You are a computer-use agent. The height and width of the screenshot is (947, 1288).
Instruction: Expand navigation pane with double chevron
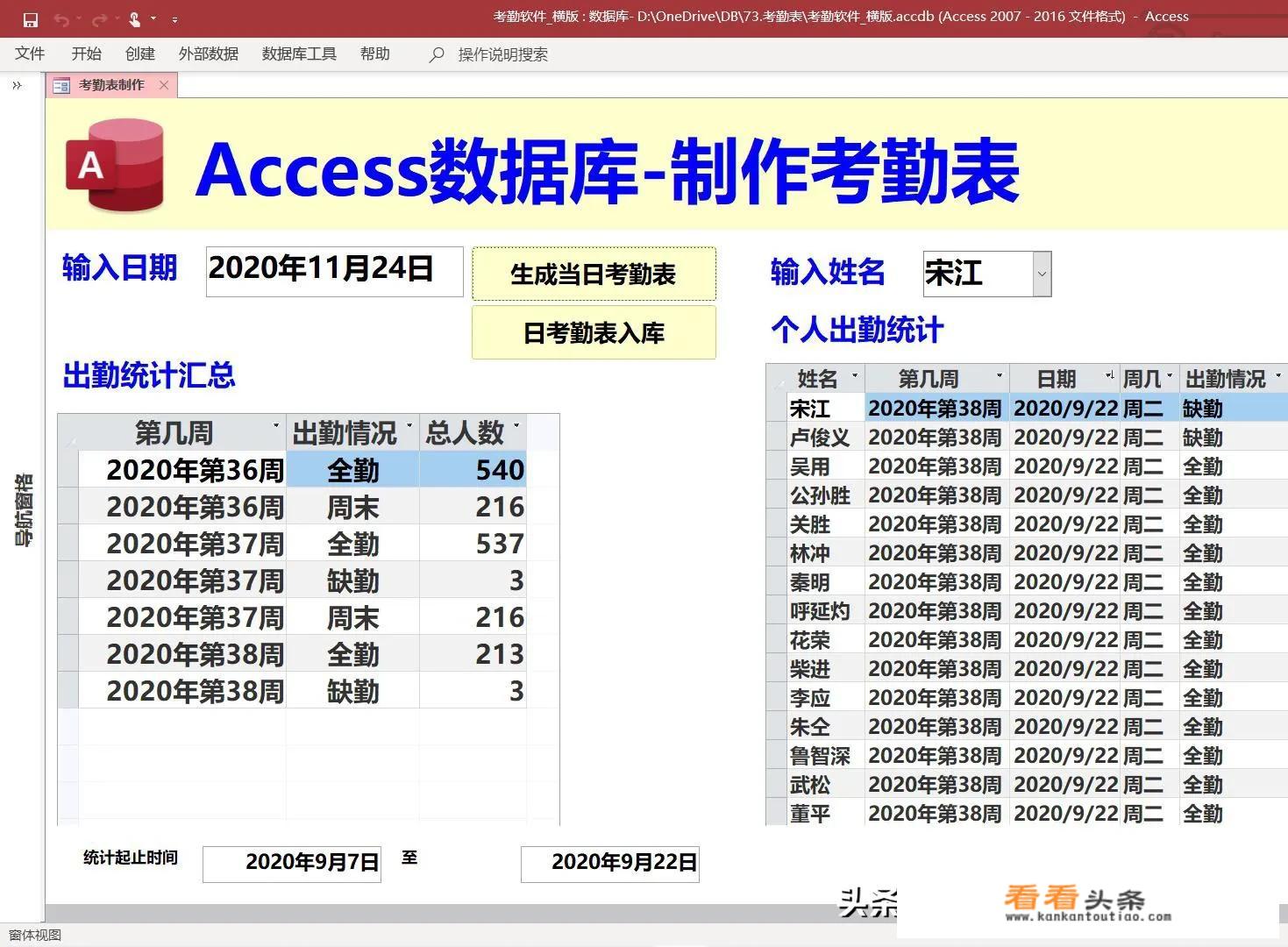pos(17,85)
